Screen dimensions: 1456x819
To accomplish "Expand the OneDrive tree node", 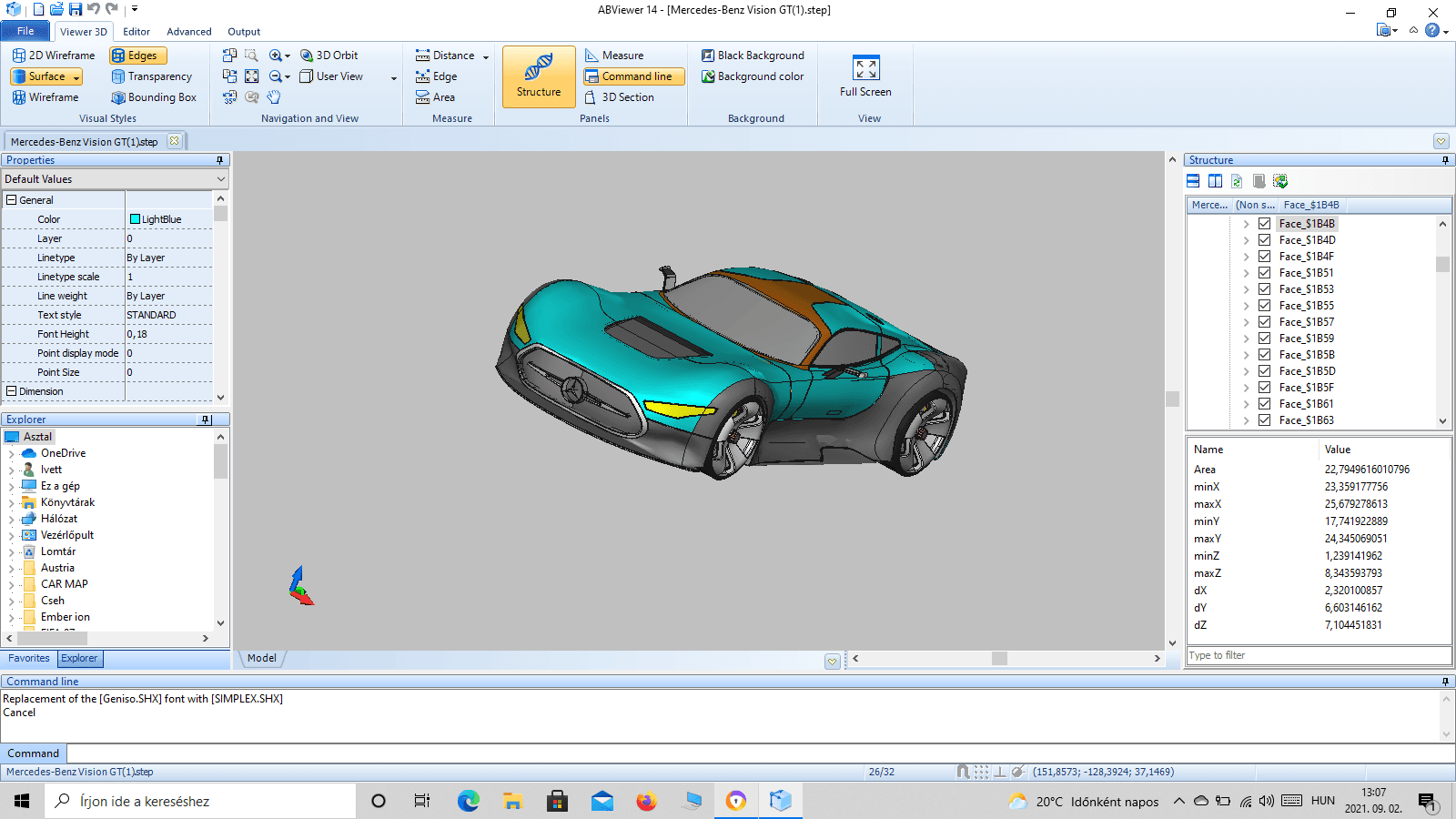I will (x=11, y=453).
